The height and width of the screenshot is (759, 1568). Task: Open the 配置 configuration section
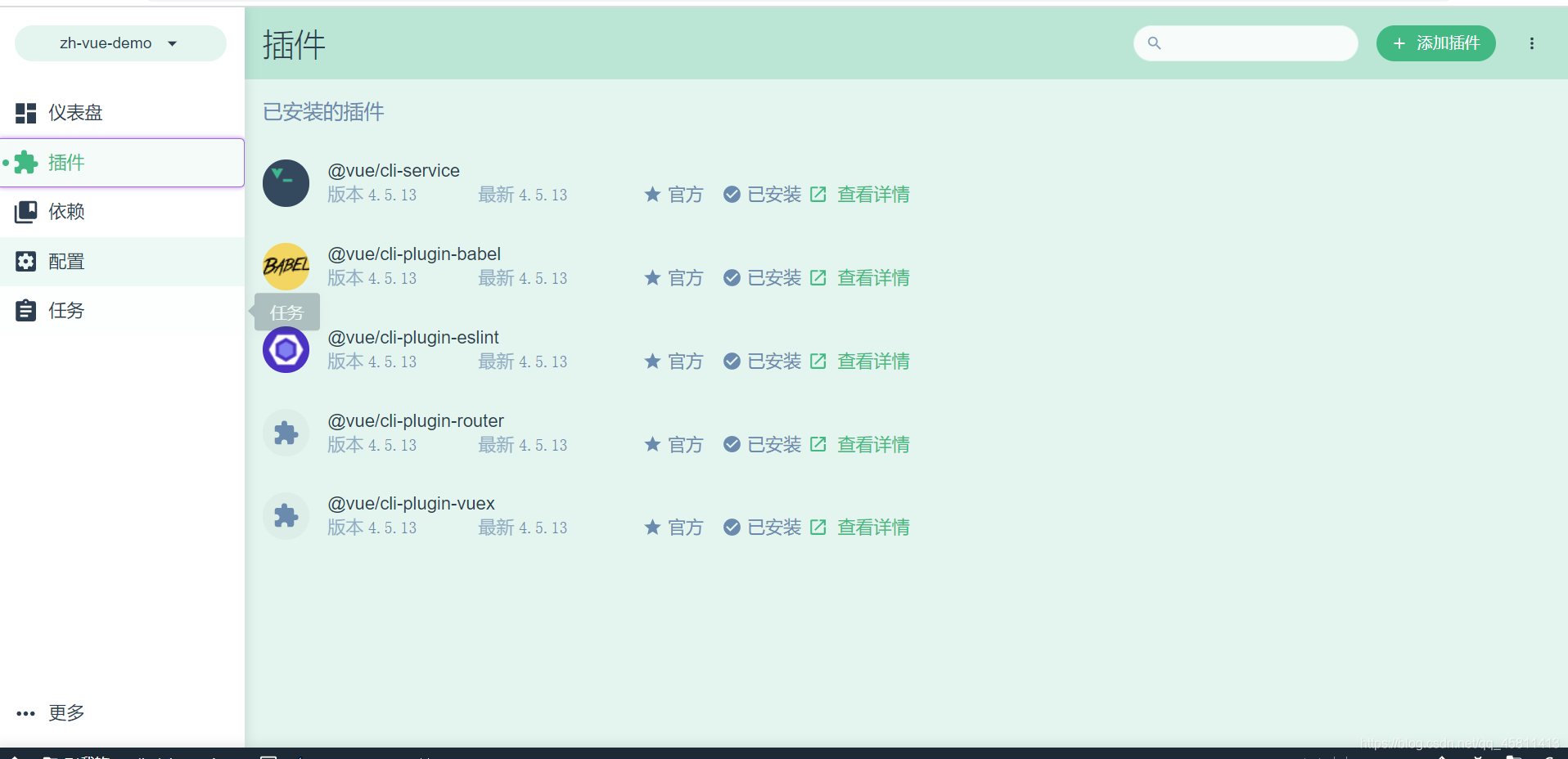(x=122, y=262)
